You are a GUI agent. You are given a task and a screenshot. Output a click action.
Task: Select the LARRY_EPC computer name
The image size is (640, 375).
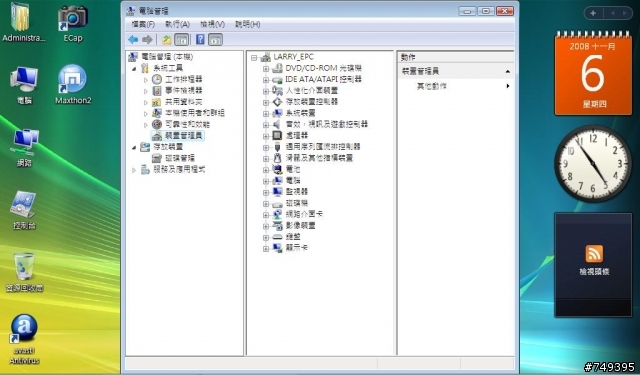[293, 57]
